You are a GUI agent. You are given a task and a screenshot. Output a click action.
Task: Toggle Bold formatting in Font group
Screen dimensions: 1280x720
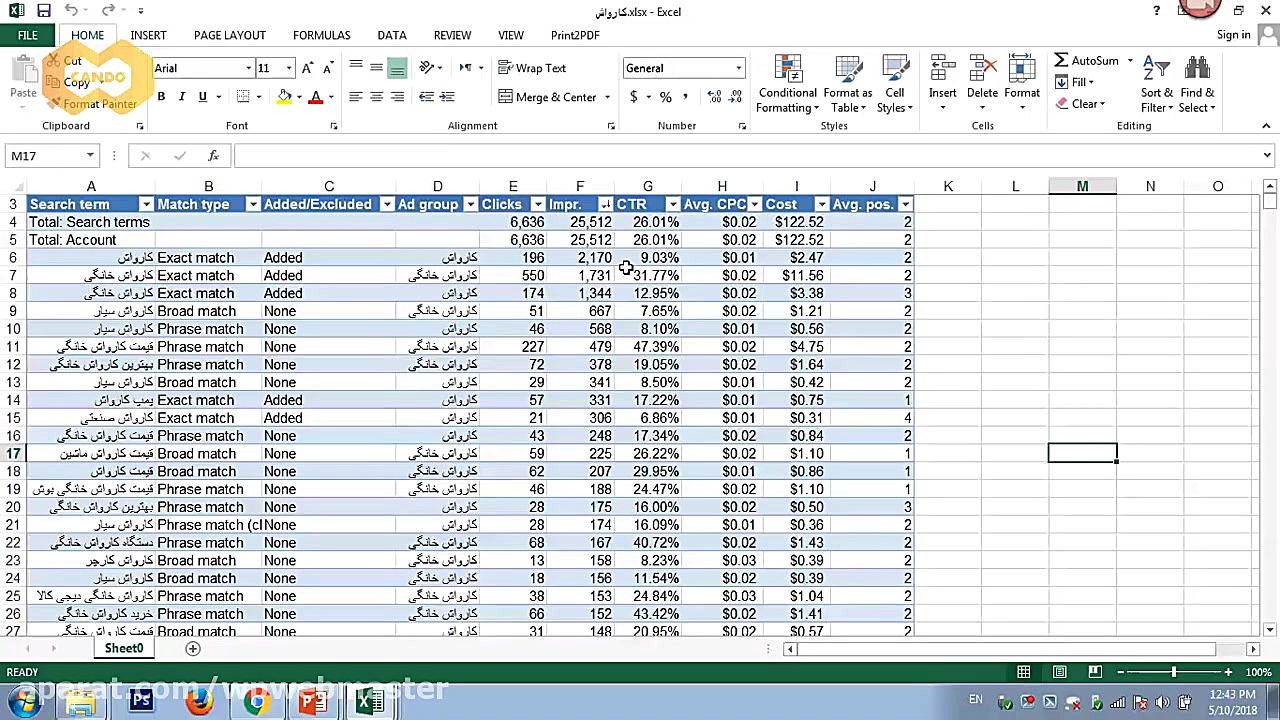pos(161,97)
